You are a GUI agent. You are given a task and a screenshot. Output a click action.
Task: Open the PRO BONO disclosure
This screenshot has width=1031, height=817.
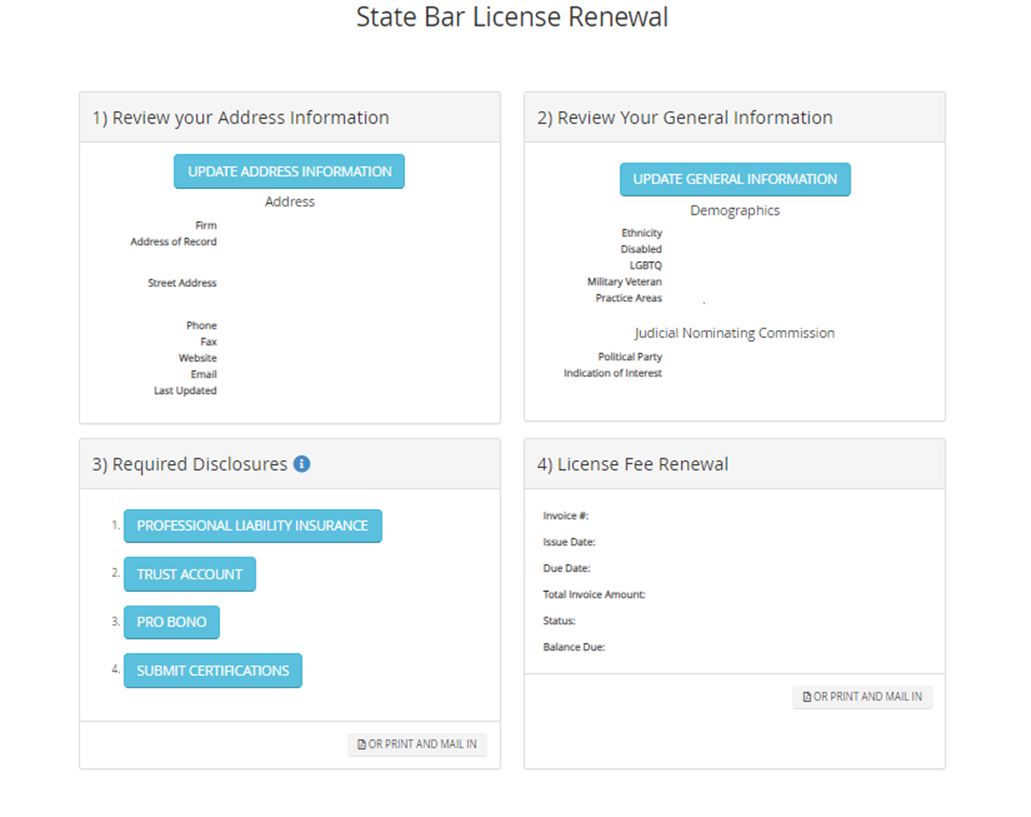point(171,622)
